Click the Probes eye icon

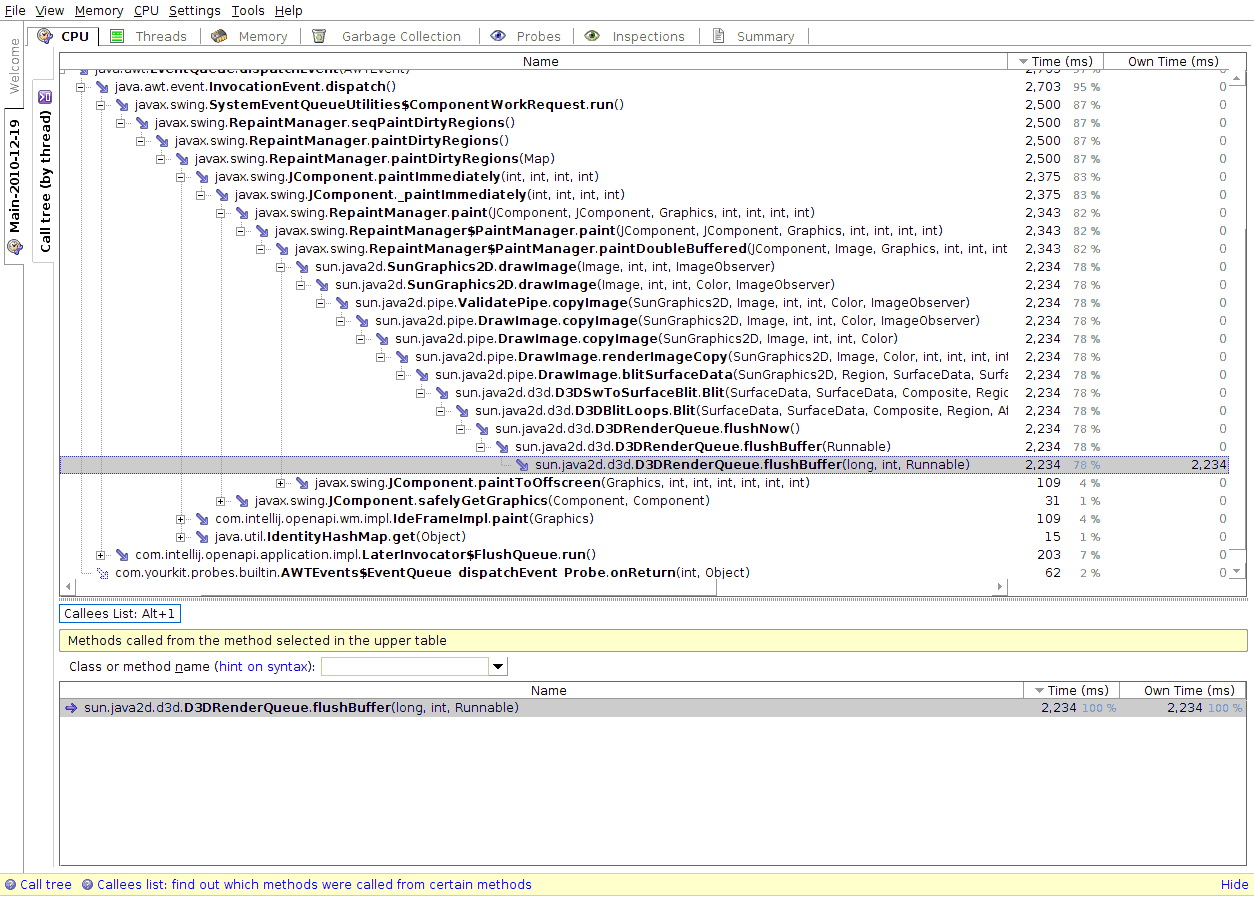click(498, 36)
